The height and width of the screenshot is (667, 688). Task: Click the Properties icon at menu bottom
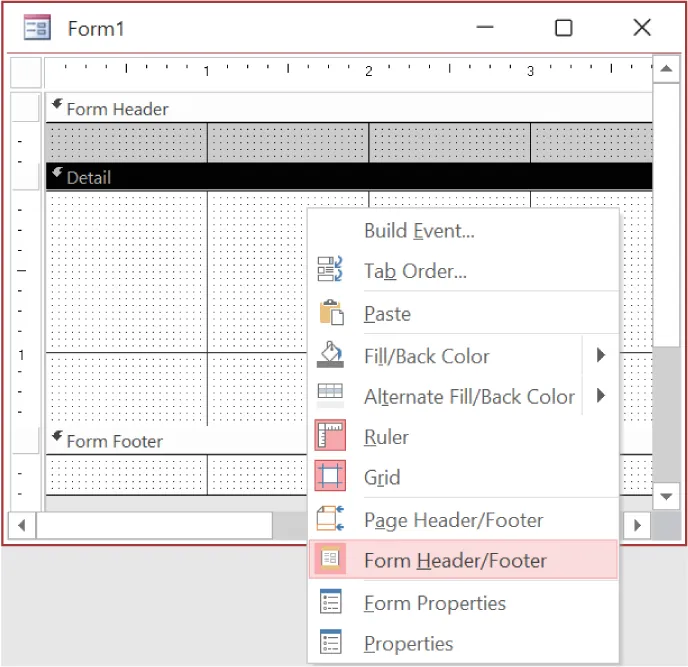coord(330,643)
